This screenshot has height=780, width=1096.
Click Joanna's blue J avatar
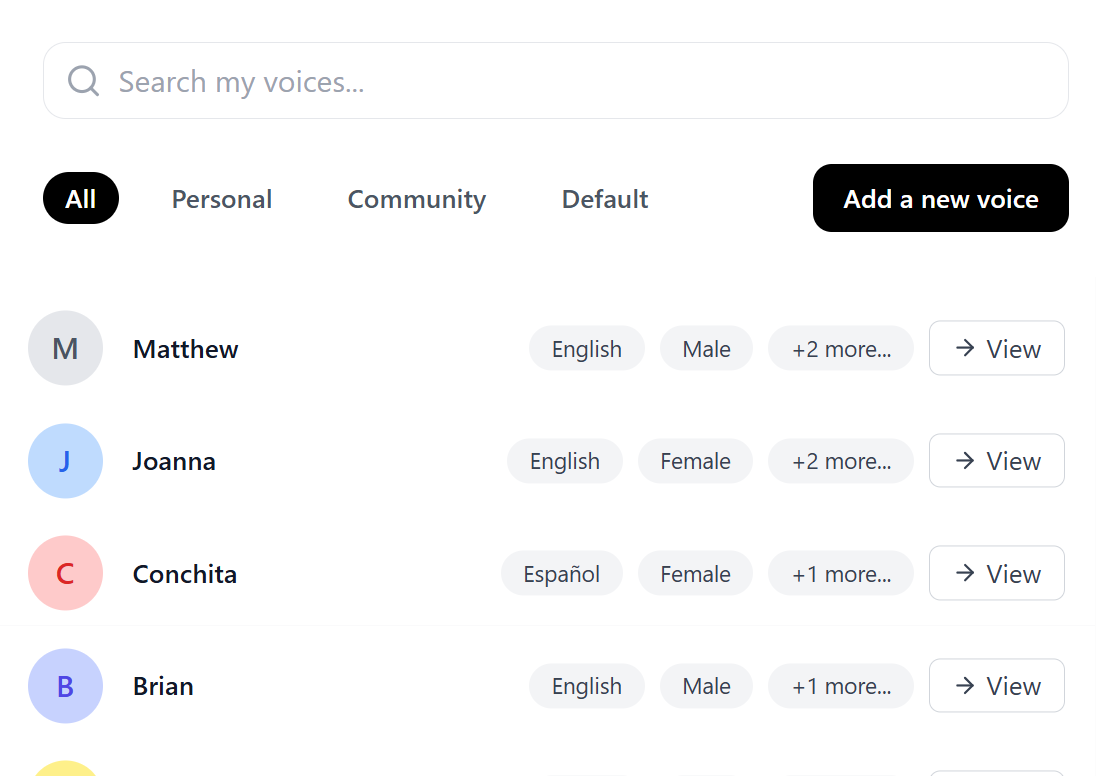click(65, 461)
